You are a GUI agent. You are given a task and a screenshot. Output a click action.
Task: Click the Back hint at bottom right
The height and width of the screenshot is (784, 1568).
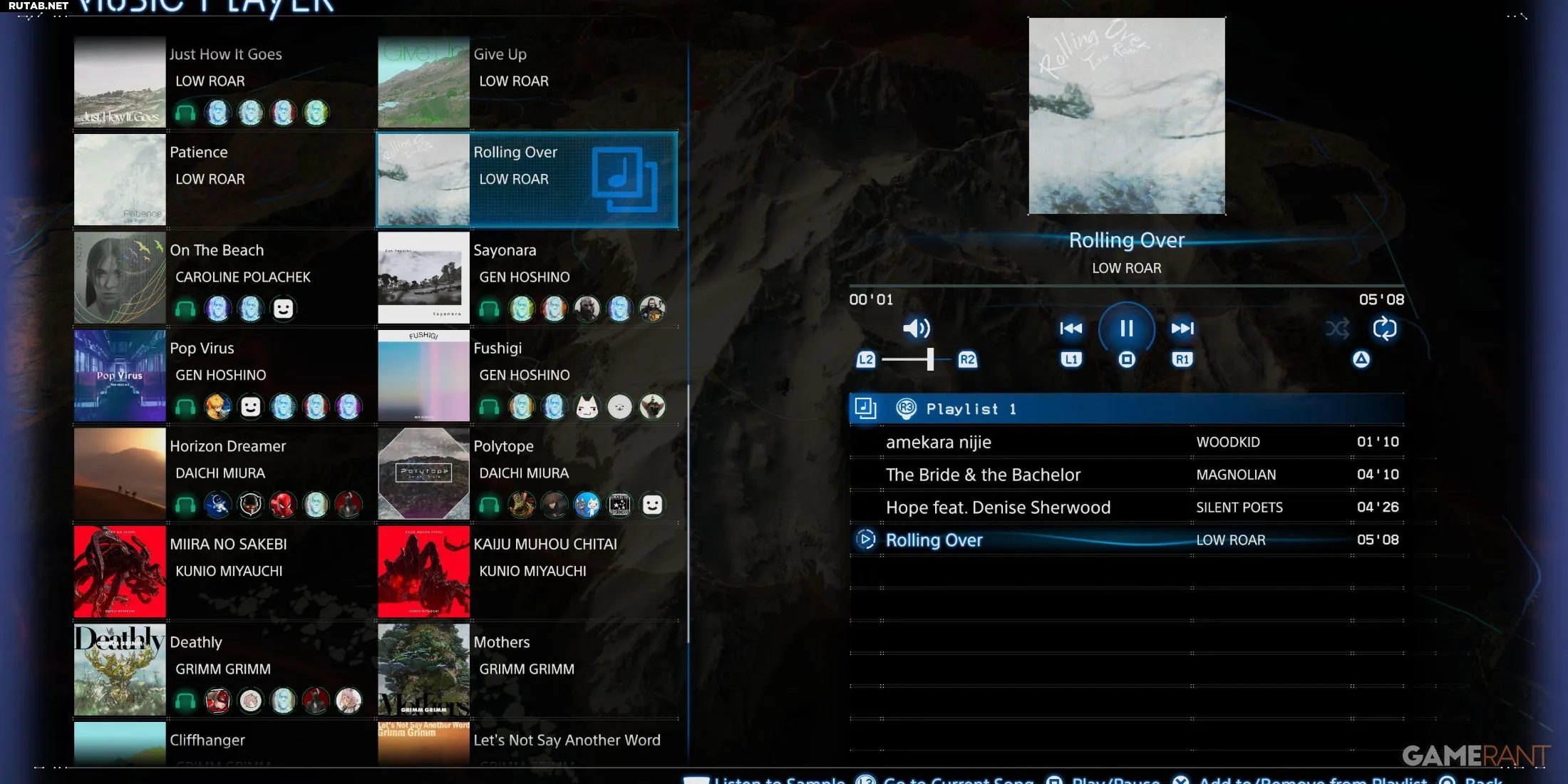click(x=1471, y=779)
